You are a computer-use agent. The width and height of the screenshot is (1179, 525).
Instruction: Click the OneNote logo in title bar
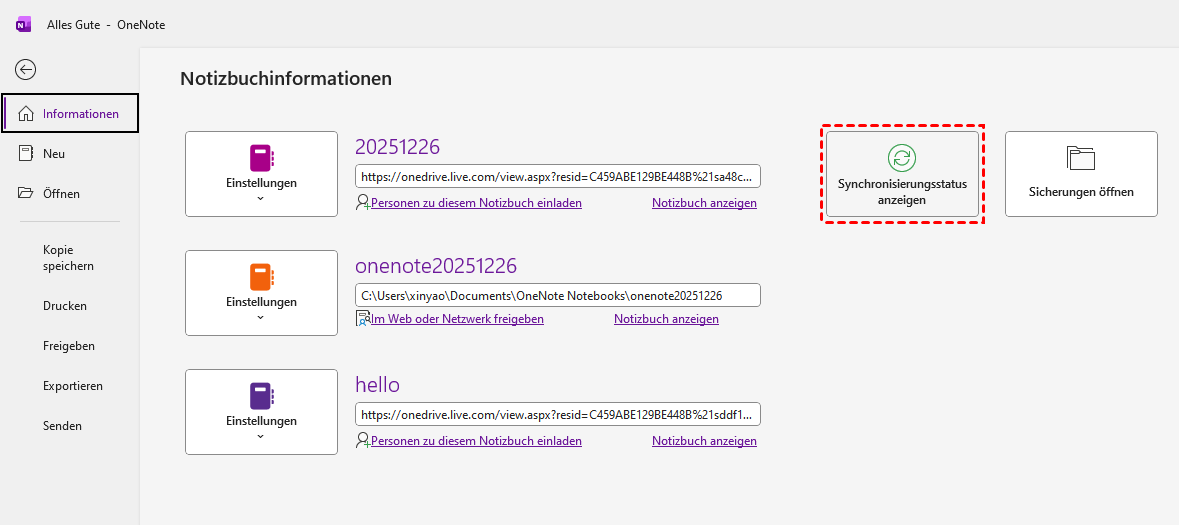coord(23,25)
